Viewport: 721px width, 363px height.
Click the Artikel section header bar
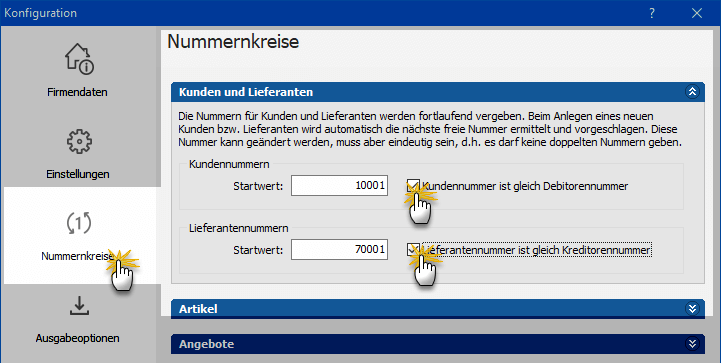click(x=438, y=309)
